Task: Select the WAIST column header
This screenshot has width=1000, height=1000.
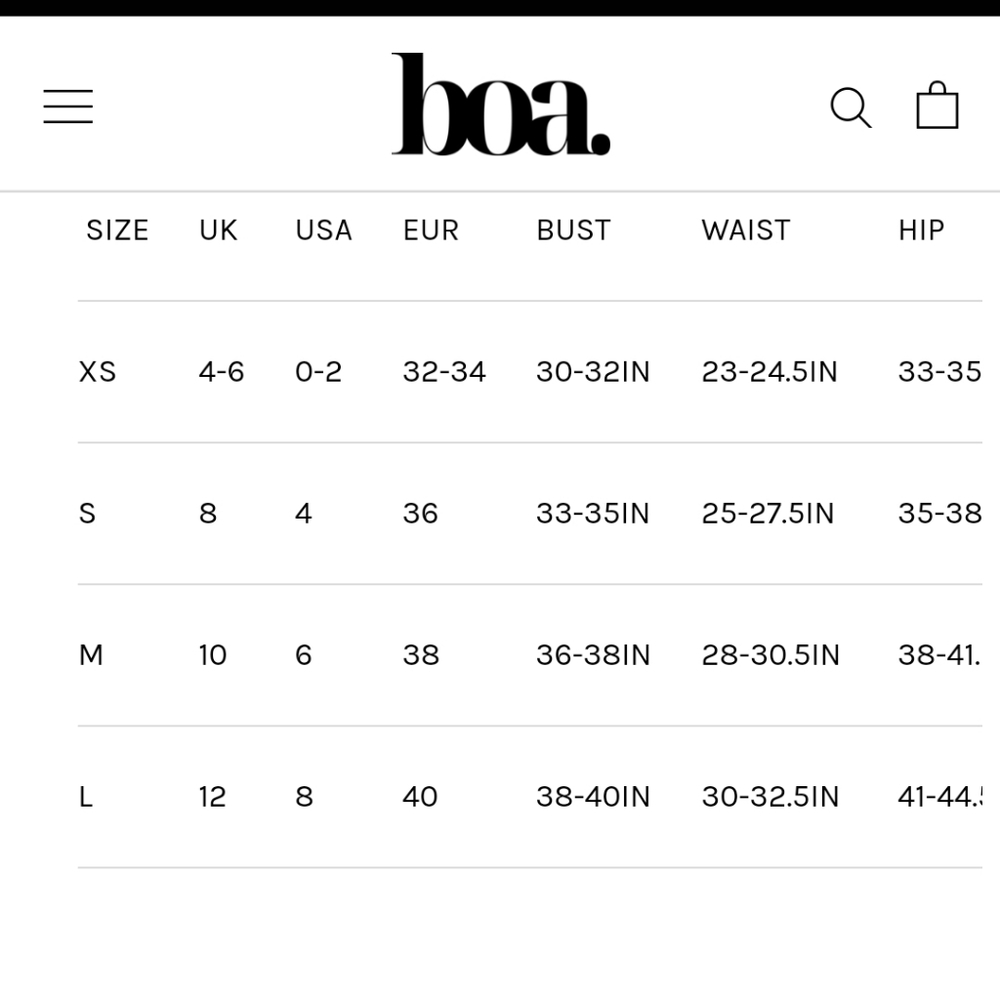Action: [746, 230]
